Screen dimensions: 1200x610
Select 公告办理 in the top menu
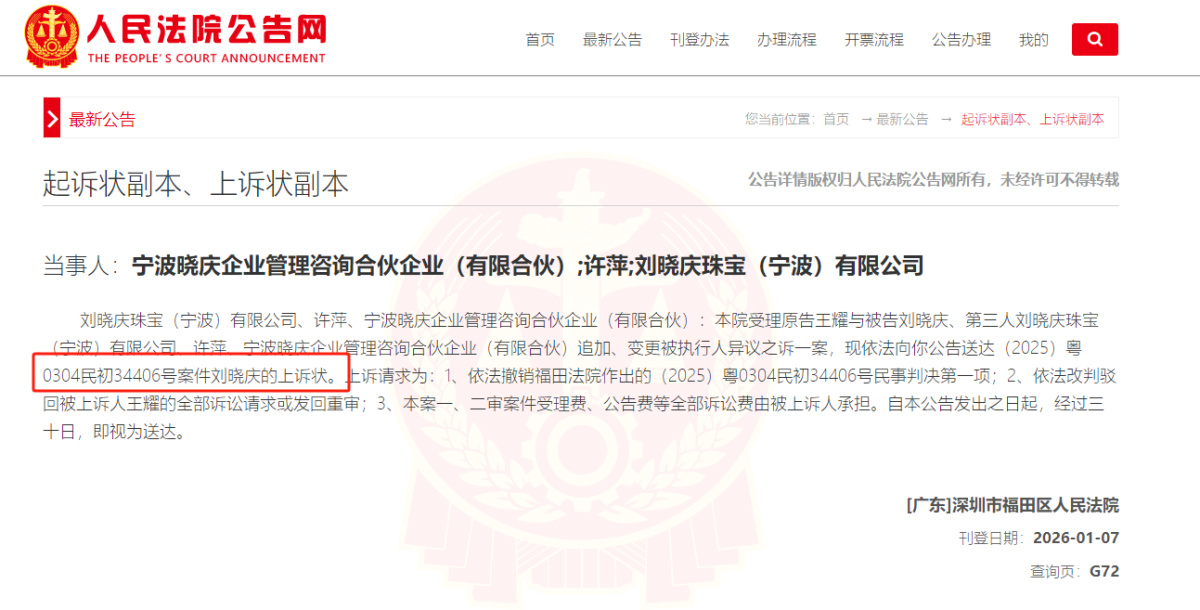(x=961, y=40)
